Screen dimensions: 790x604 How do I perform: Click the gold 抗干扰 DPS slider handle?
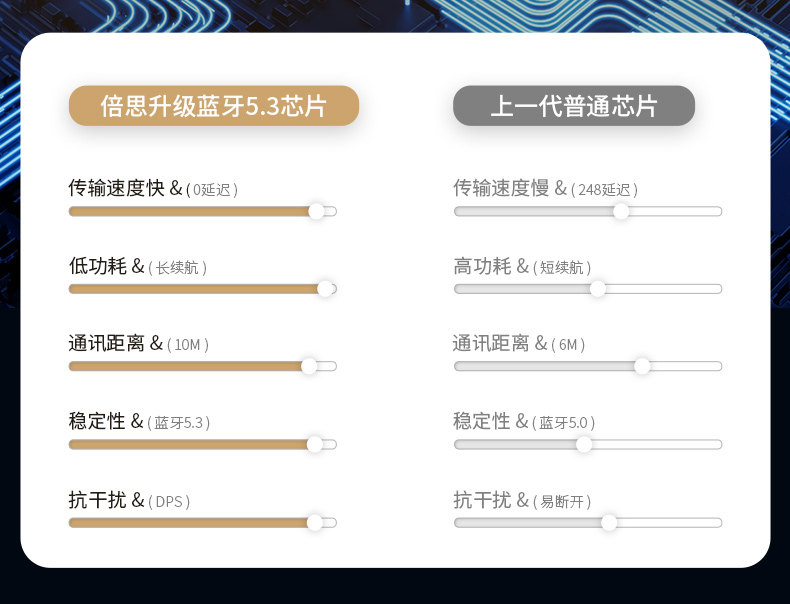(315, 522)
